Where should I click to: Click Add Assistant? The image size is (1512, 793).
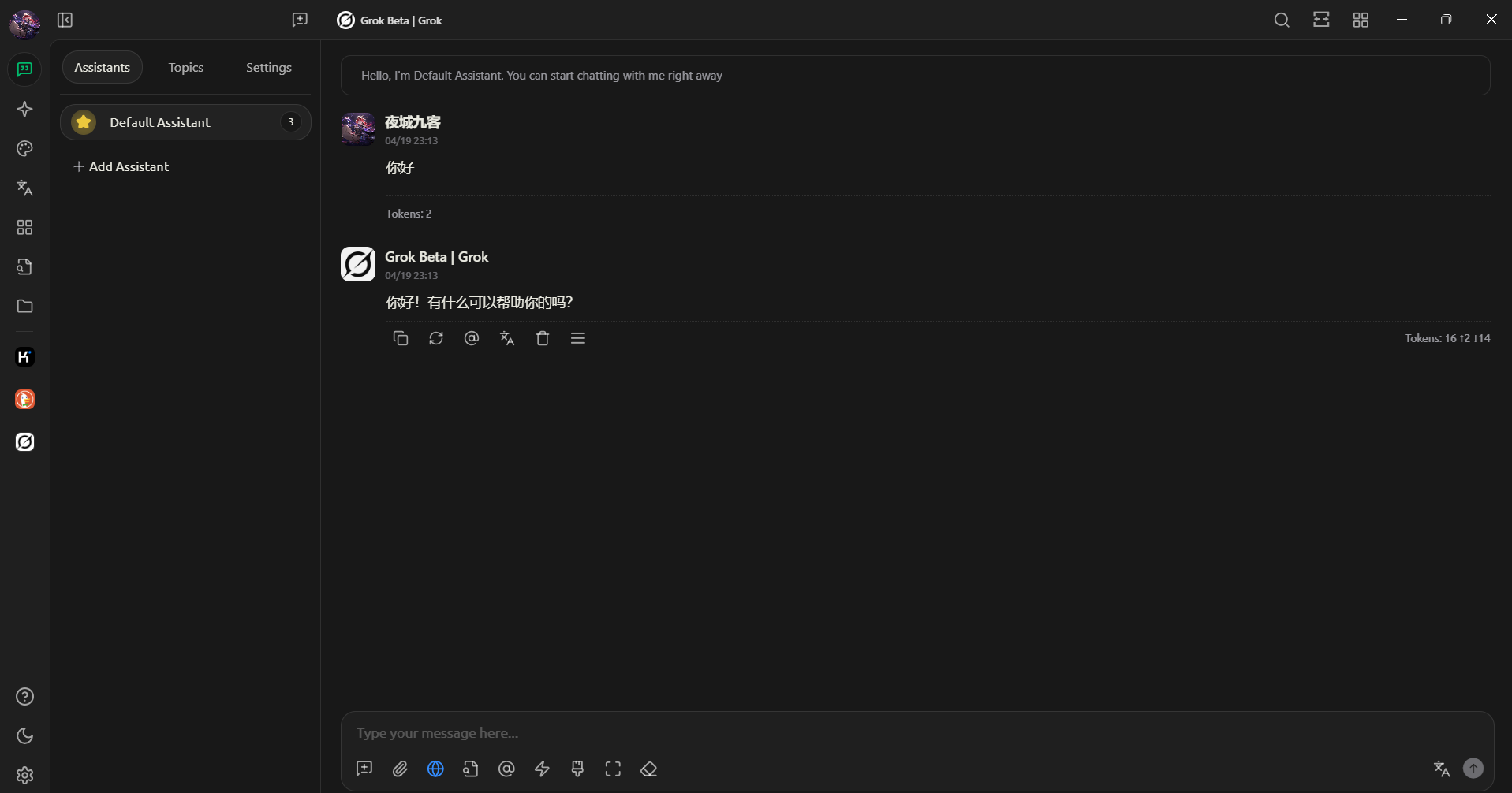click(x=121, y=166)
